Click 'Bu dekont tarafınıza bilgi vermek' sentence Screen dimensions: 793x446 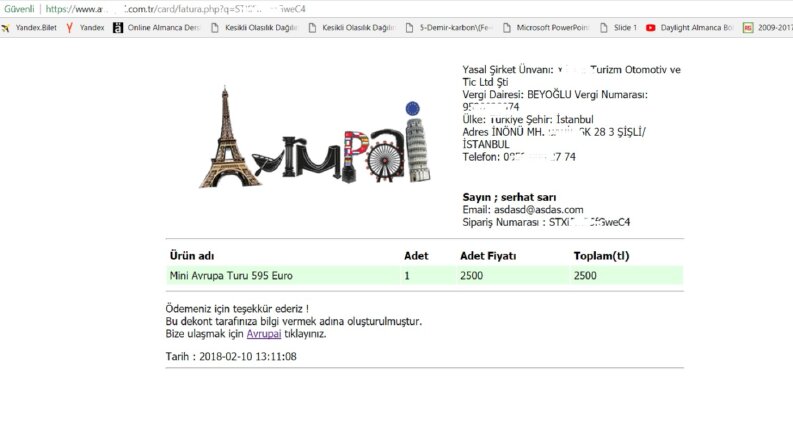tap(293, 321)
